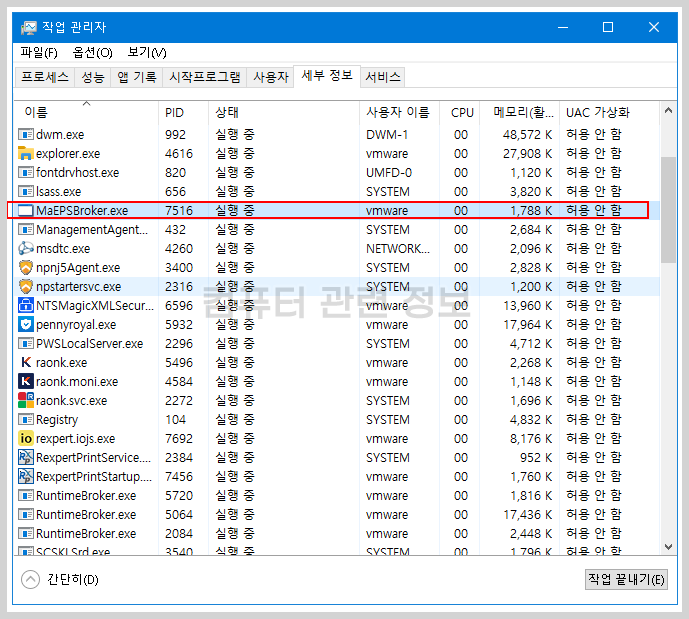Sort by the 상태 column header
The image size is (689, 619).
click(284, 112)
